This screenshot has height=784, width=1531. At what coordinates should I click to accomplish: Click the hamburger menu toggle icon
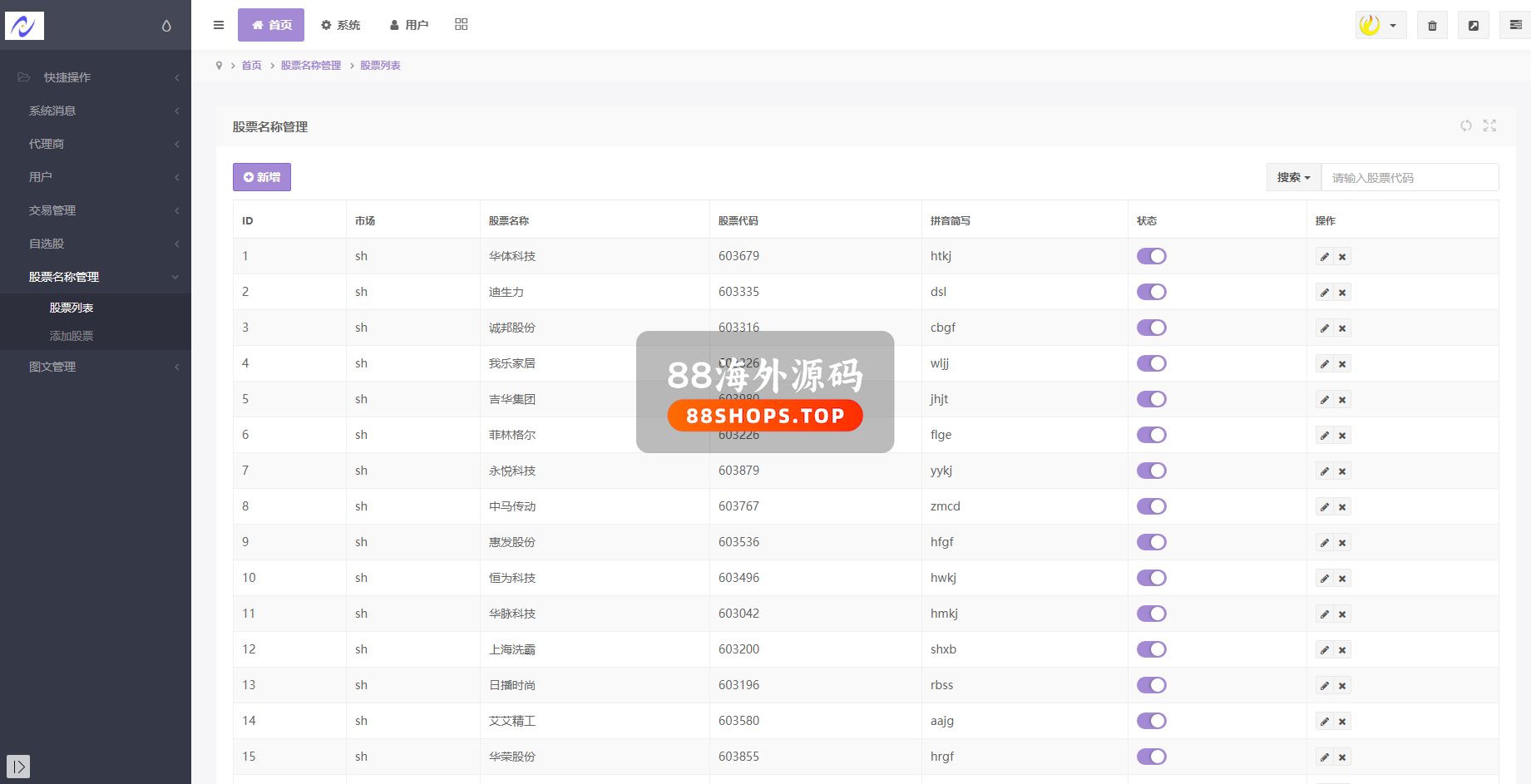point(219,25)
